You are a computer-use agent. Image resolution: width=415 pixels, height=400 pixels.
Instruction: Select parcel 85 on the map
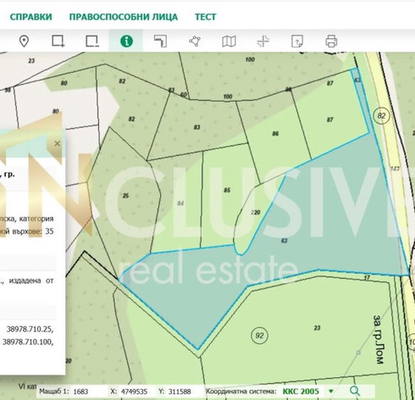[x=227, y=190]
